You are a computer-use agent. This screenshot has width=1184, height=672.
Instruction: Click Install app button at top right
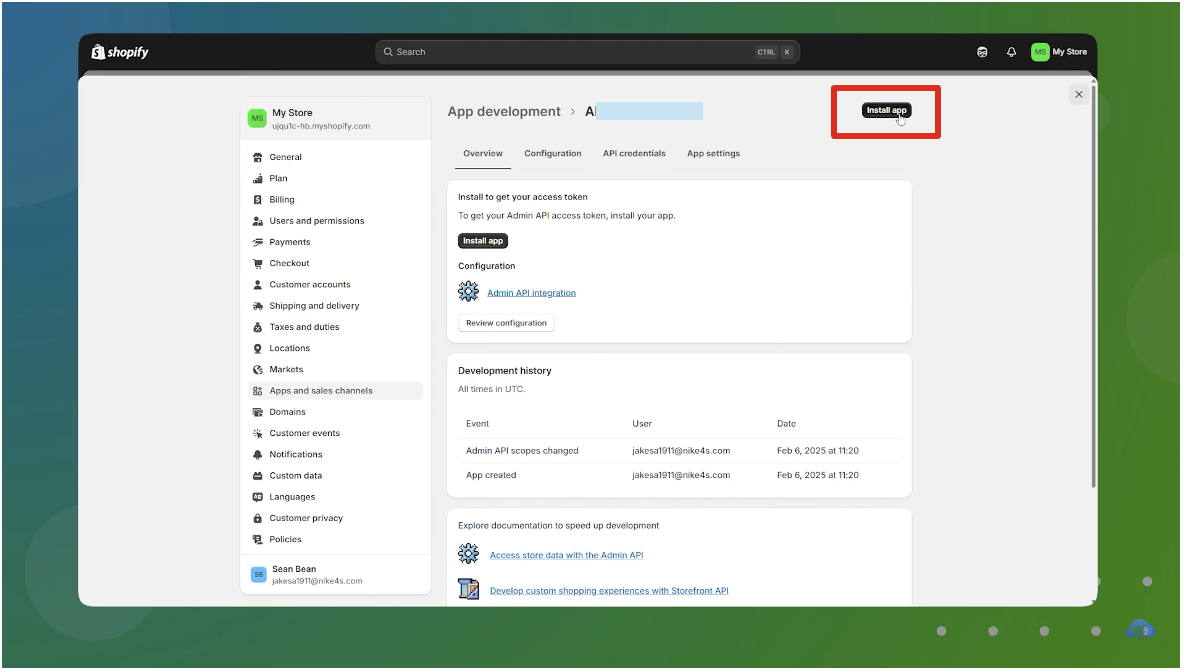coord(886,110)
